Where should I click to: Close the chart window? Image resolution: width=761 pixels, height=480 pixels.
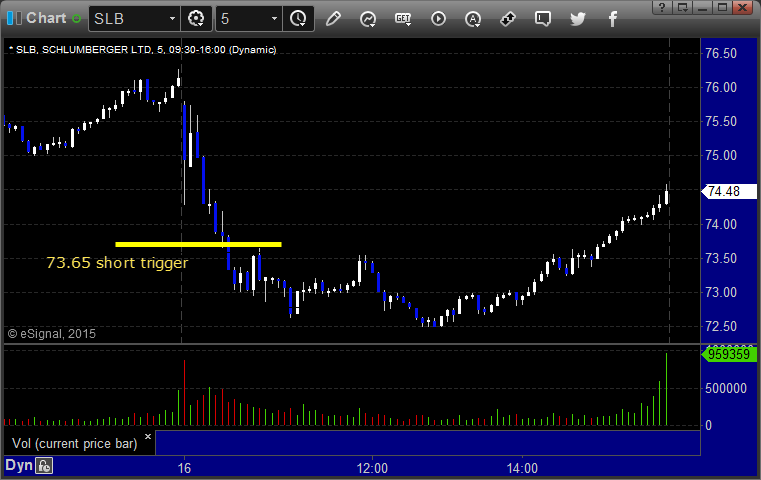pyautogui.click(x=743, y=7)
